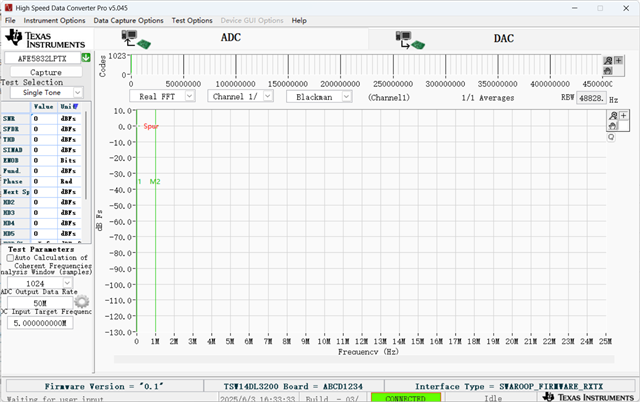Click the SNR row label
Image resolution: width=640 pixels, height=402 pixels.
9,118
